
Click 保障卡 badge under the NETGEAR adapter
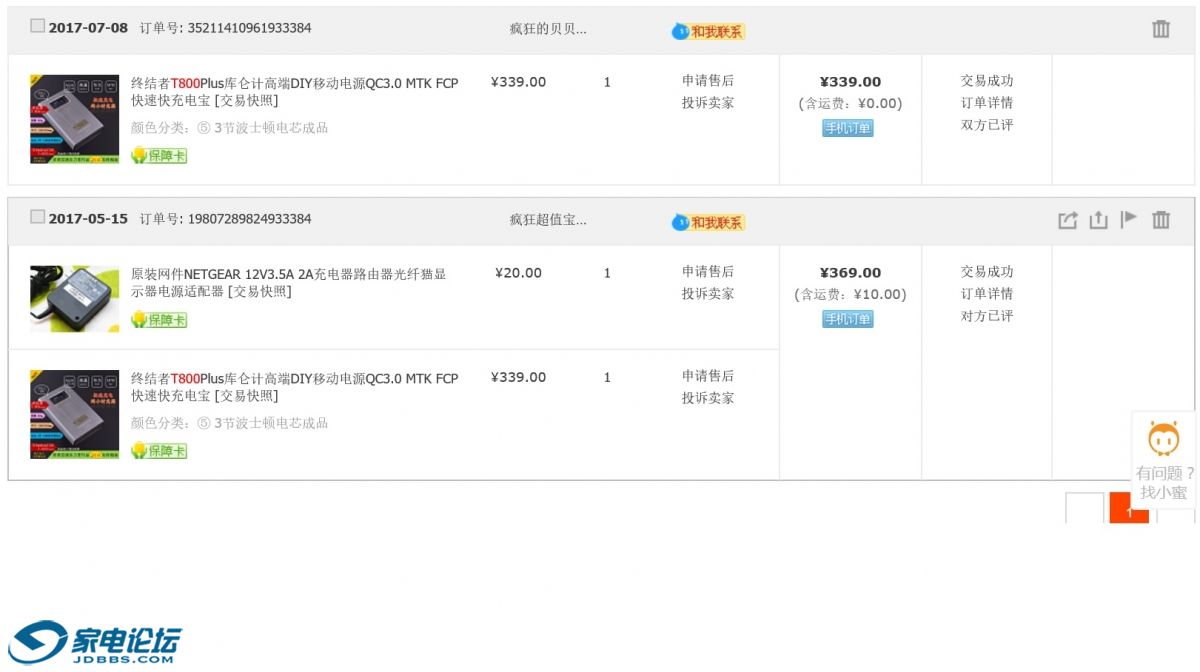tap(159, 320)
